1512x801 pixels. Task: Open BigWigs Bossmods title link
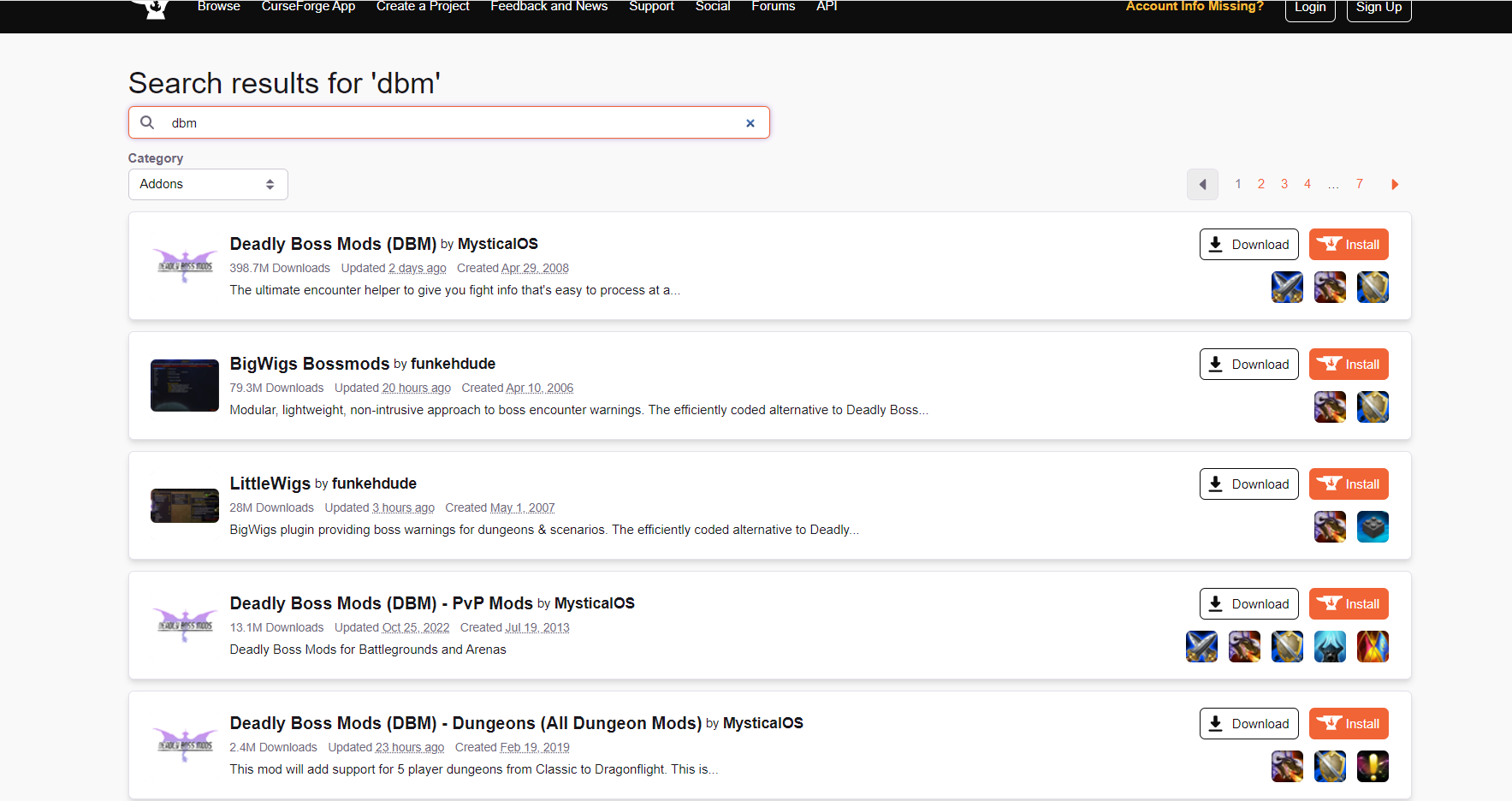point(310,364)
